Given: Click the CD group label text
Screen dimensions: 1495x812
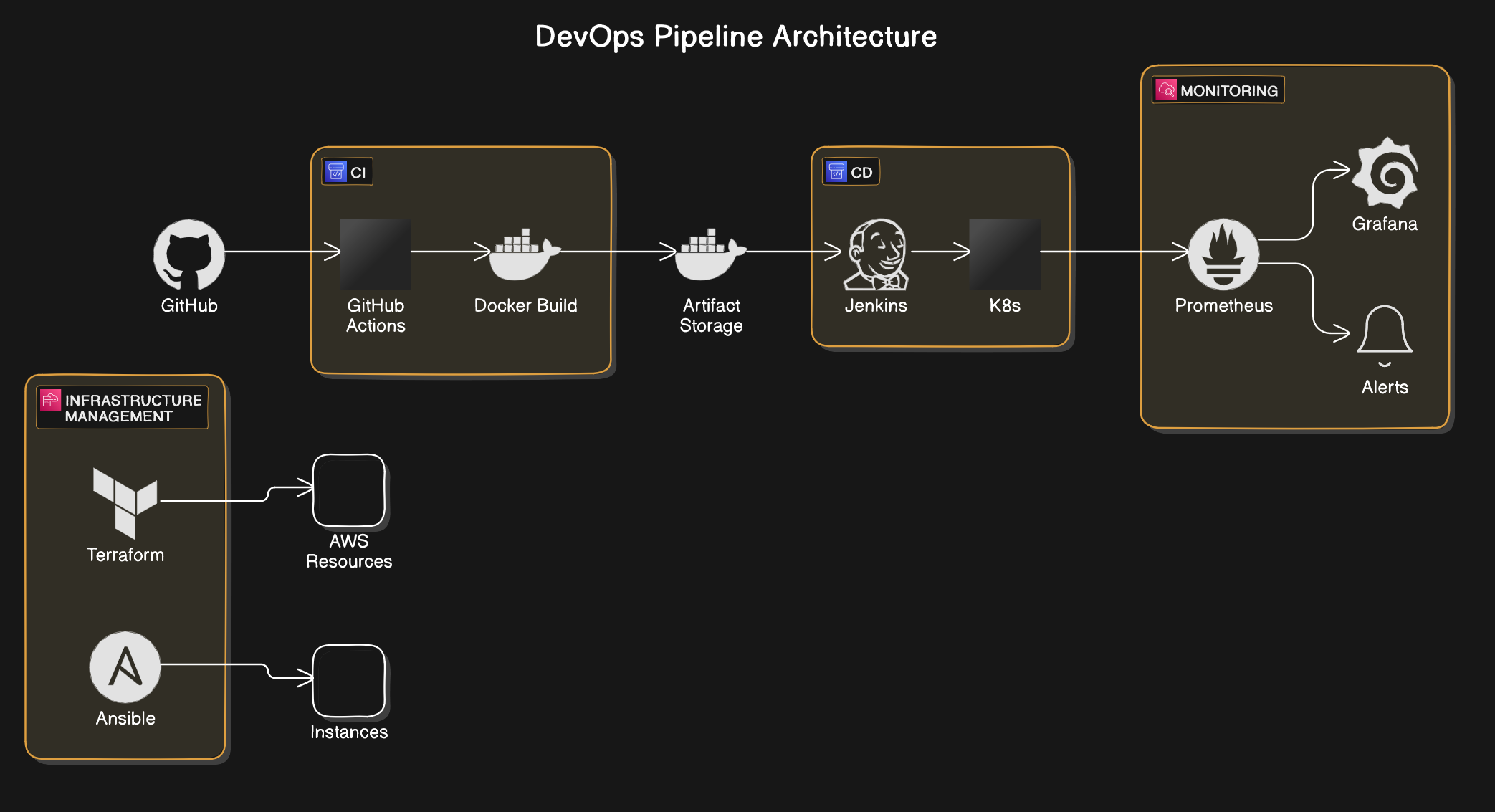Looking at the screenshot, I should pyautogui.click(x=861, y=173).
